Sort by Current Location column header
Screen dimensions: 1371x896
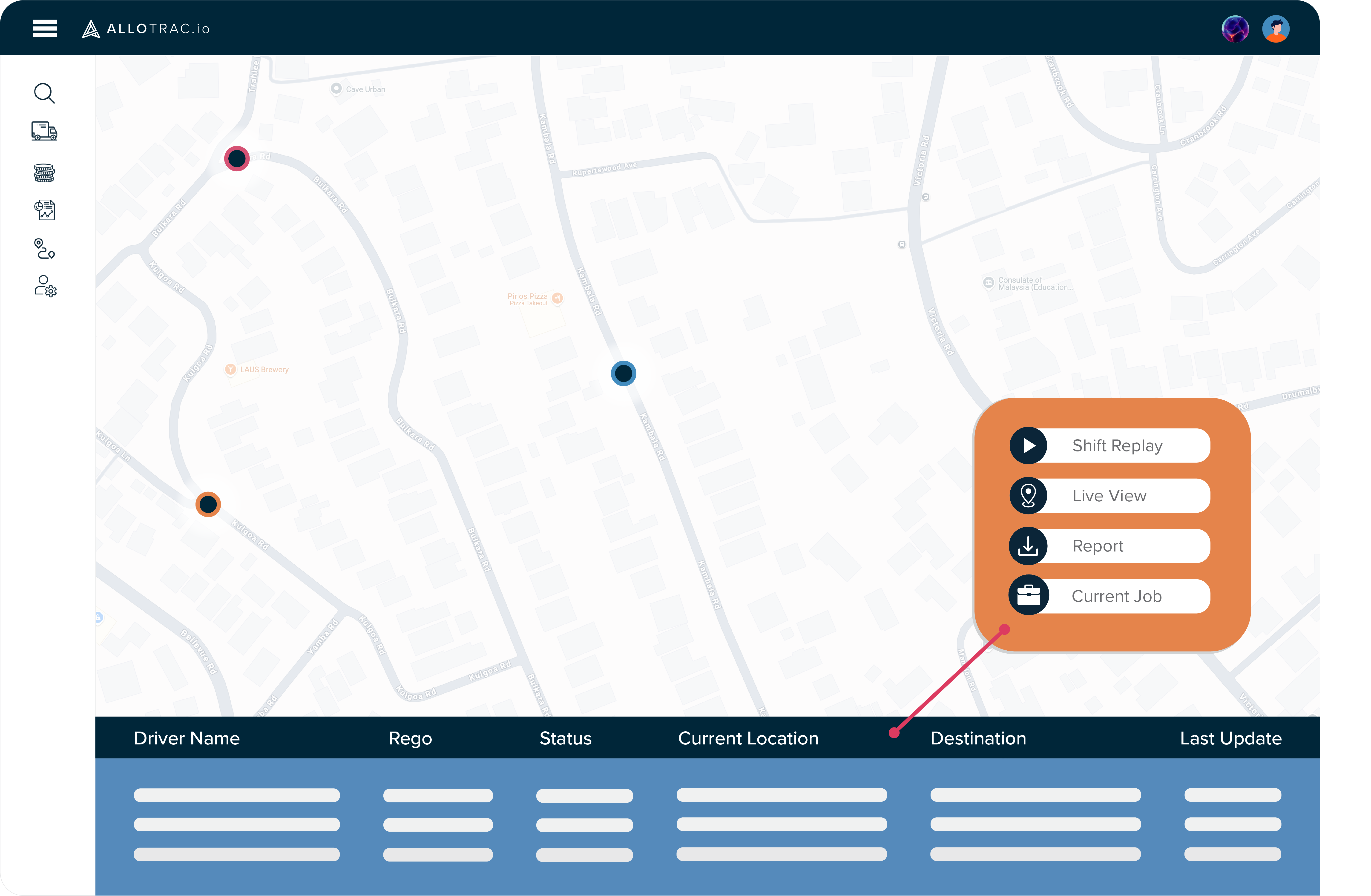[x=748, y=738]
